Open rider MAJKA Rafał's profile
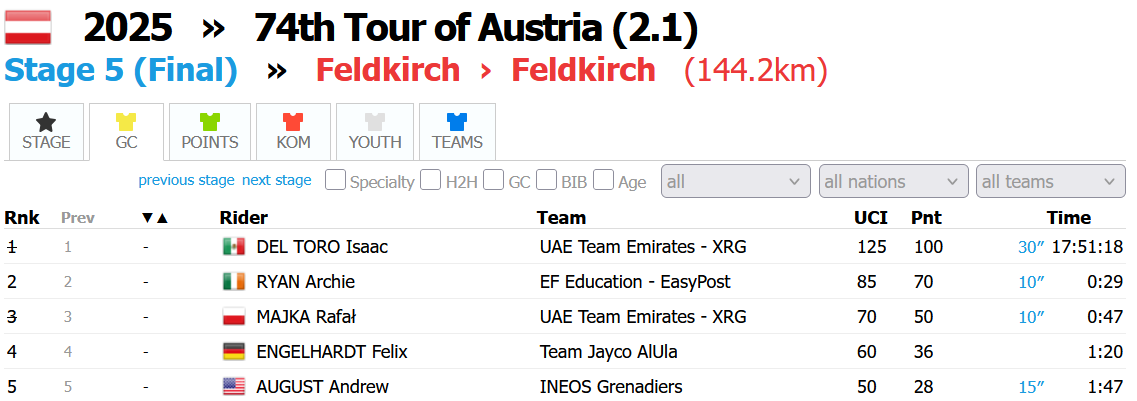1137x401 pixels. pyautogui.click(x=306, y=317)
